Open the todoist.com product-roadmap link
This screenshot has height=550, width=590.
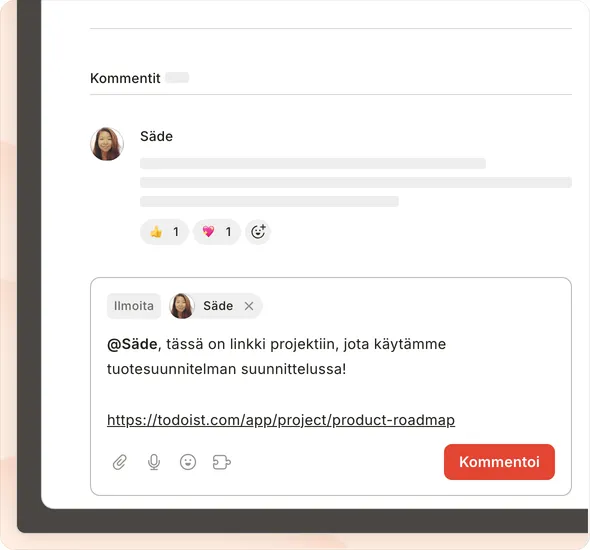tap(281, 420)
